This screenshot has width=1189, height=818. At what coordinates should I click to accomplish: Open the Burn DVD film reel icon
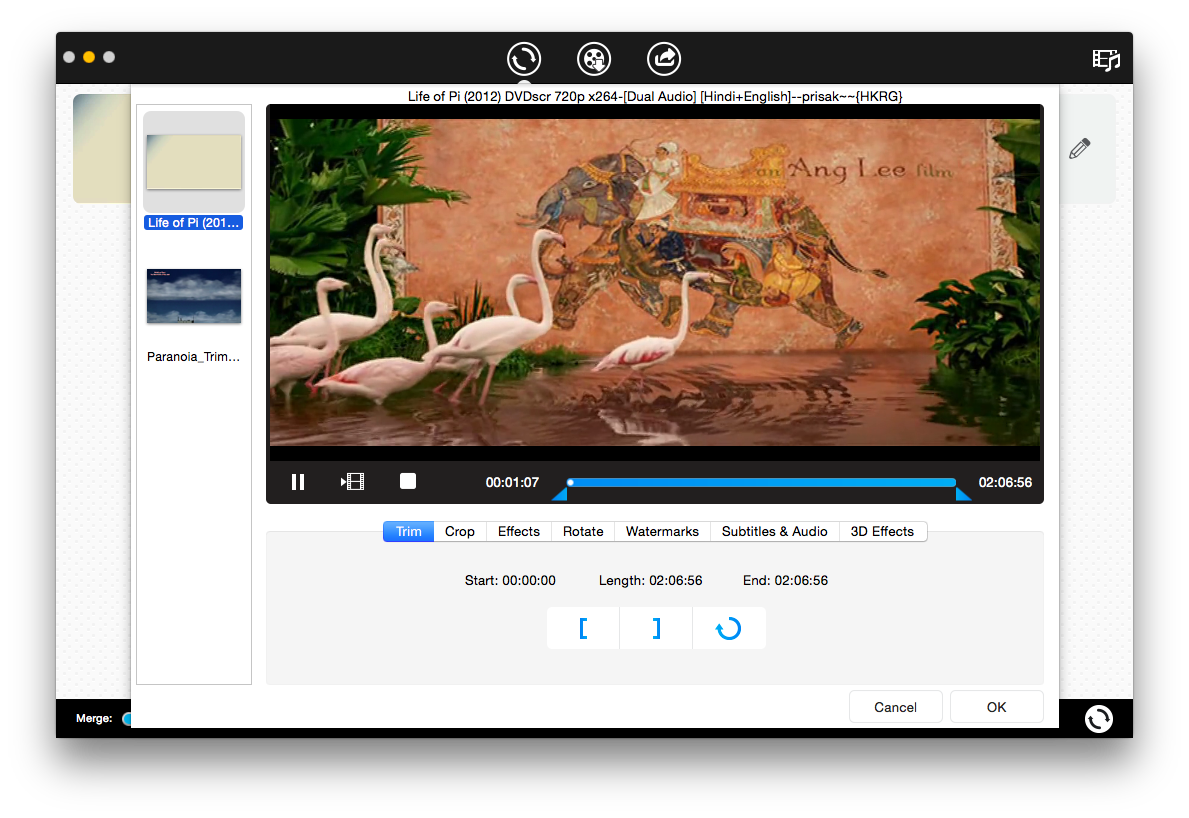pyautogui.click(x=594, y=58)
